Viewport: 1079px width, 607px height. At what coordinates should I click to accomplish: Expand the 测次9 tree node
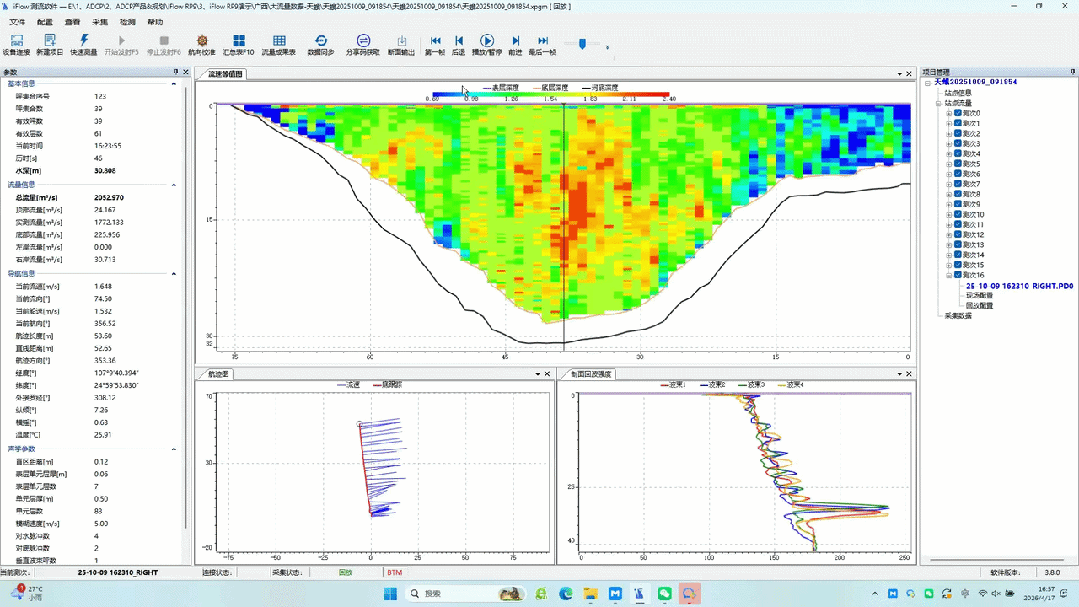[x=949, y=204]
